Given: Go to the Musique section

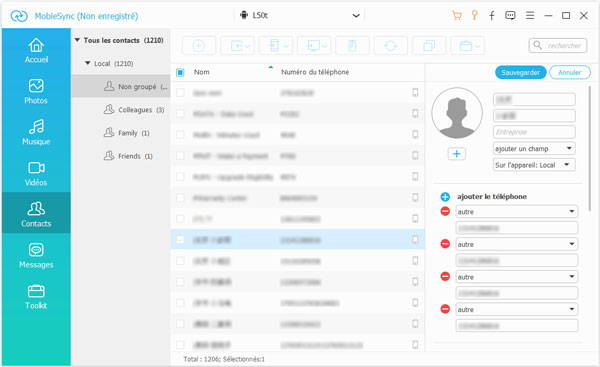Looking at the screenshot, I should click(x=36, y=132).
